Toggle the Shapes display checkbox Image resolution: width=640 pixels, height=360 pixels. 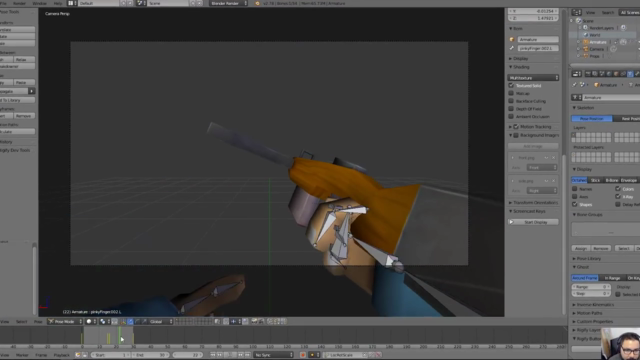[x=575, y=204]
